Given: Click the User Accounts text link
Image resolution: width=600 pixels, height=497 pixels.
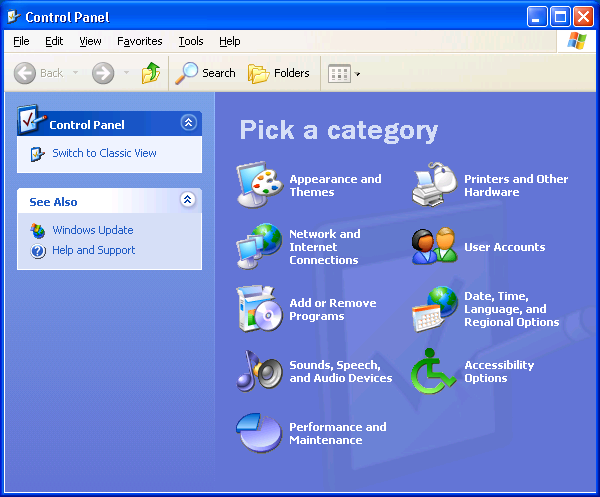Looking at the screenshot, I should coord(504,247).
